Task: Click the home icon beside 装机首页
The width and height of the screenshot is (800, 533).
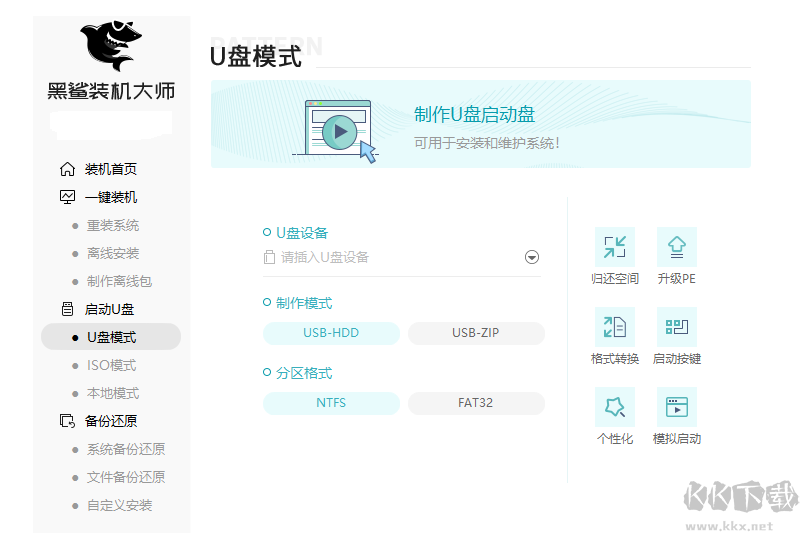Action: click(x=67, y=169)
